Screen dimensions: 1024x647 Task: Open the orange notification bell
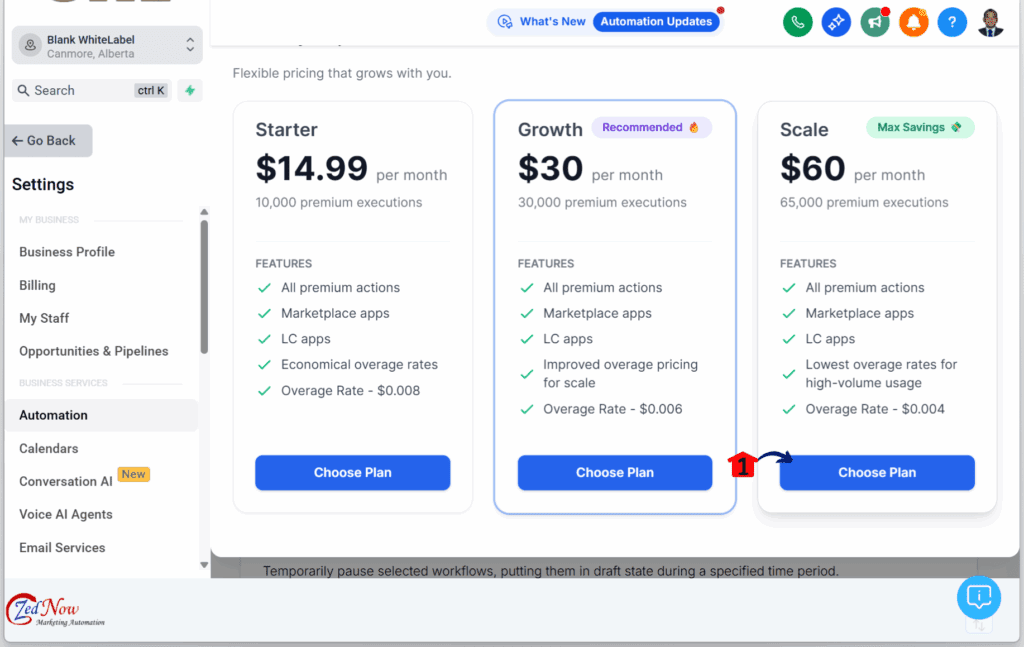(913, 21)
